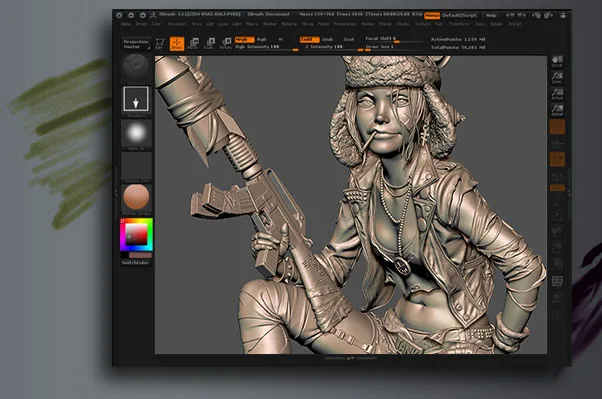
Task: Select the Move icon next to Draw
Action: pyautogui.click(x=194, y=44)
